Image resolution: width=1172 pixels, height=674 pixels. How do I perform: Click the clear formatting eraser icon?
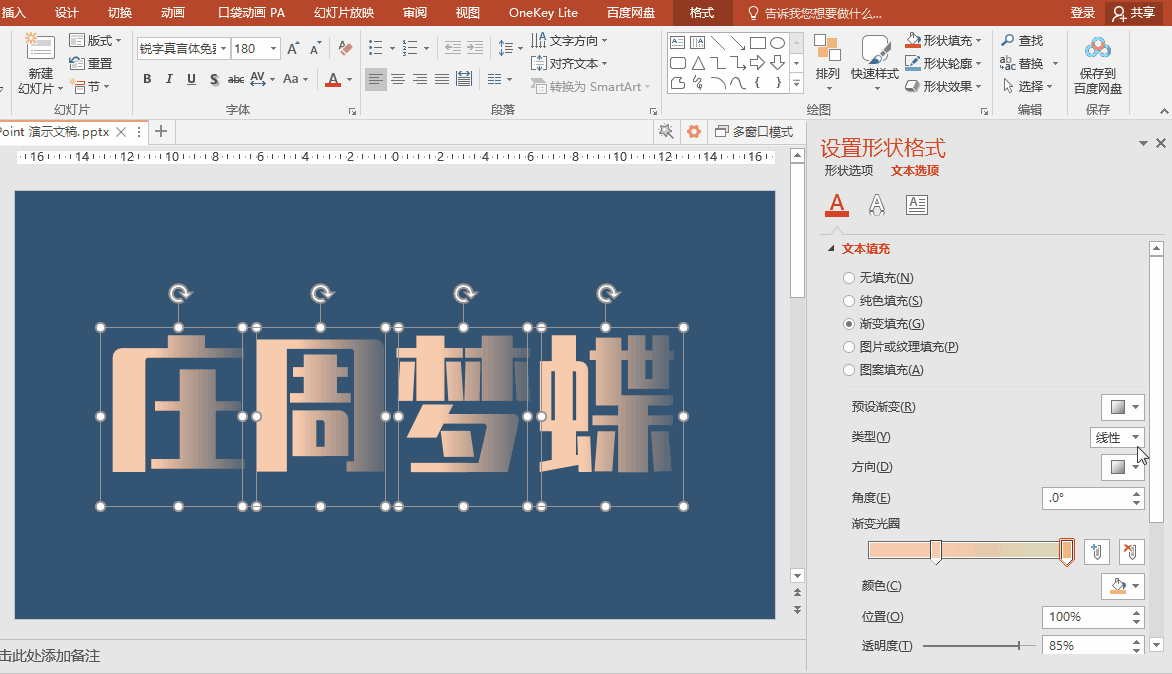tap(345, 48)
